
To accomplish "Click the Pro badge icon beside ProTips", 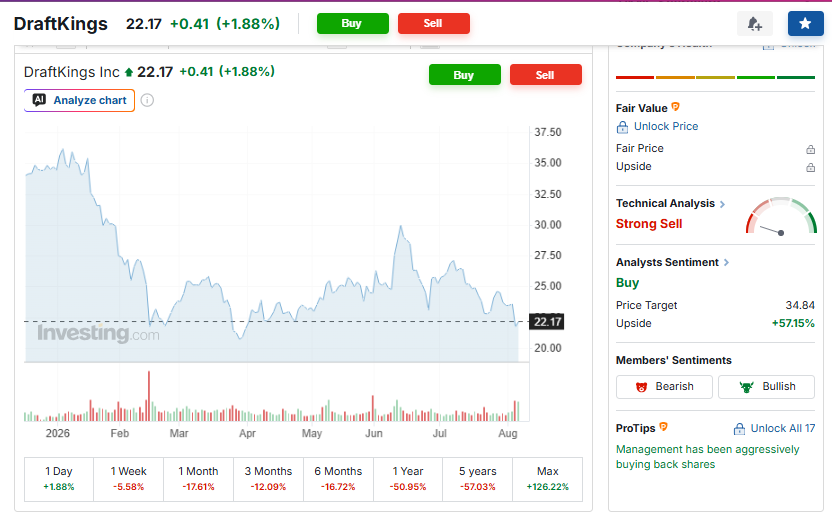I will (x=663, y=426).
